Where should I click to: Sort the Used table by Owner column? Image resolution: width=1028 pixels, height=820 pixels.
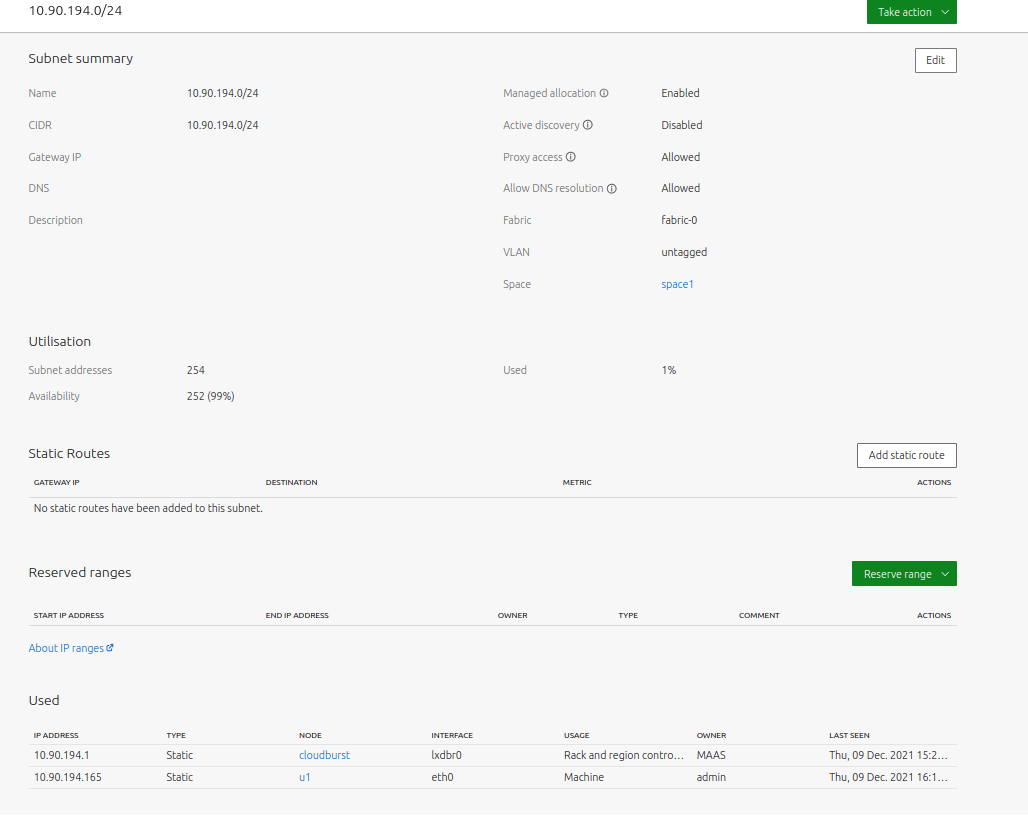click(x=711, y=735)
